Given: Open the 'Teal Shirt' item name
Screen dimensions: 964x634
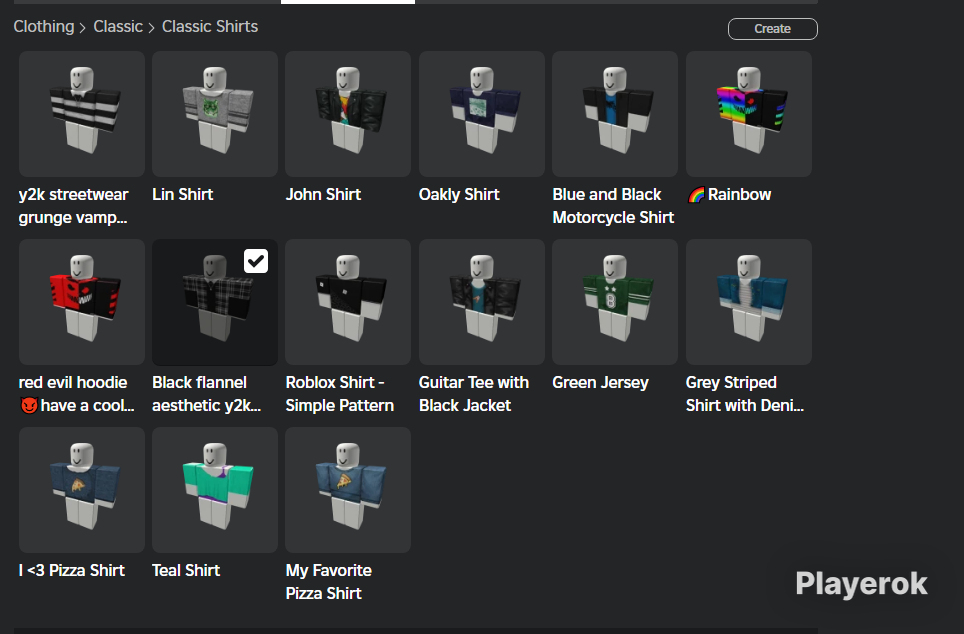Looking at the screenshot, I should 186,571.
